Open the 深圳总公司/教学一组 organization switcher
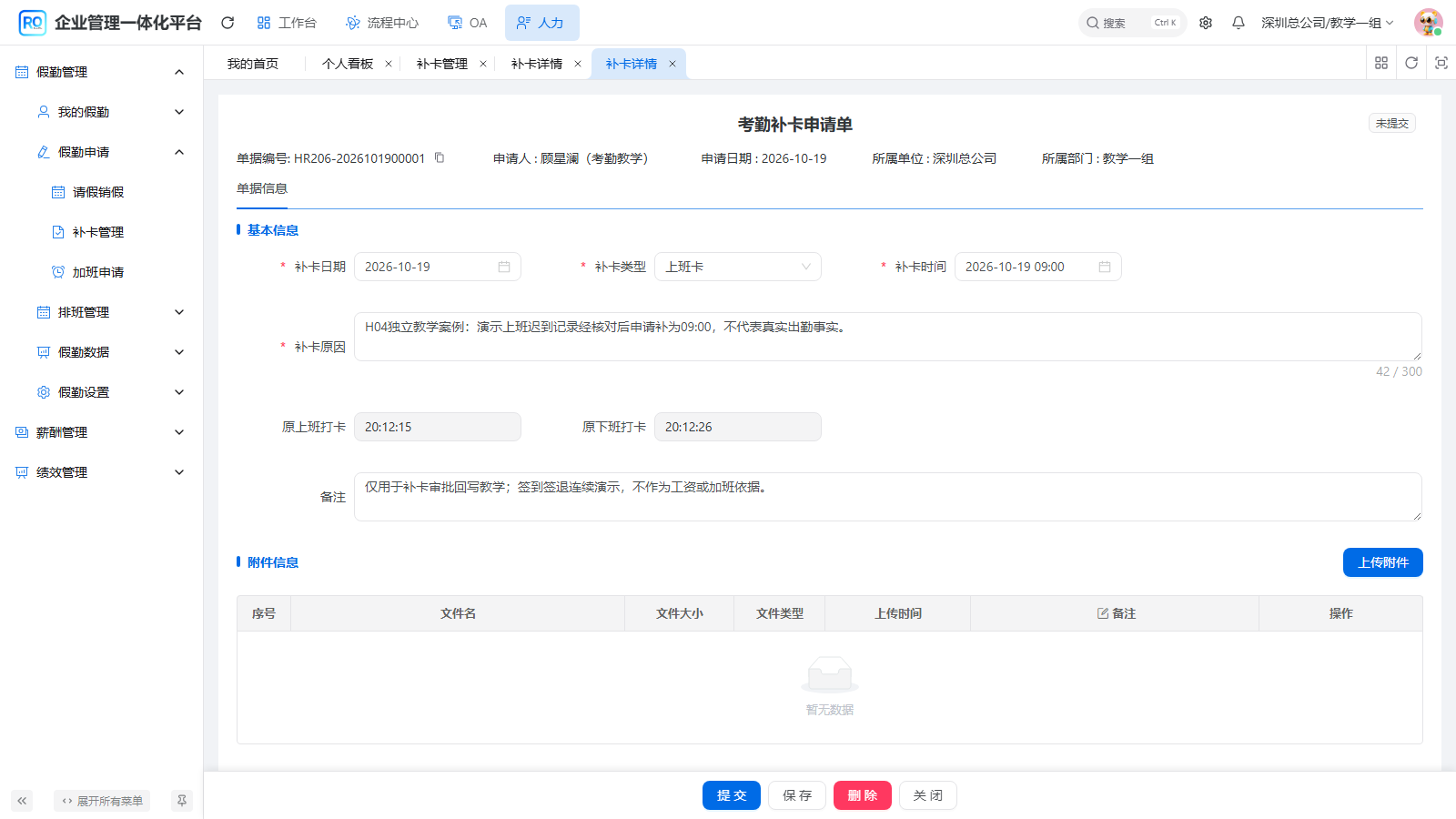Viewport: 1456px width, 819px height. point(1327,23)
